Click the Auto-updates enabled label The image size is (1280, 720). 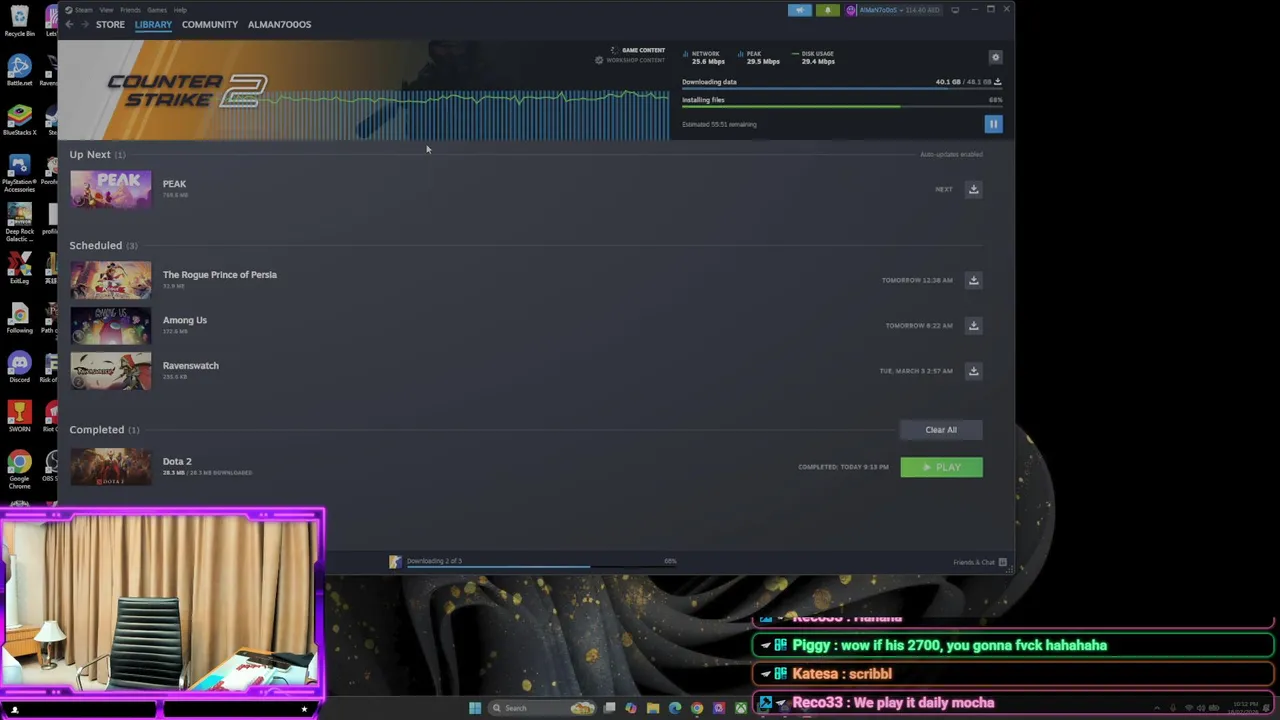click(951, 155)
